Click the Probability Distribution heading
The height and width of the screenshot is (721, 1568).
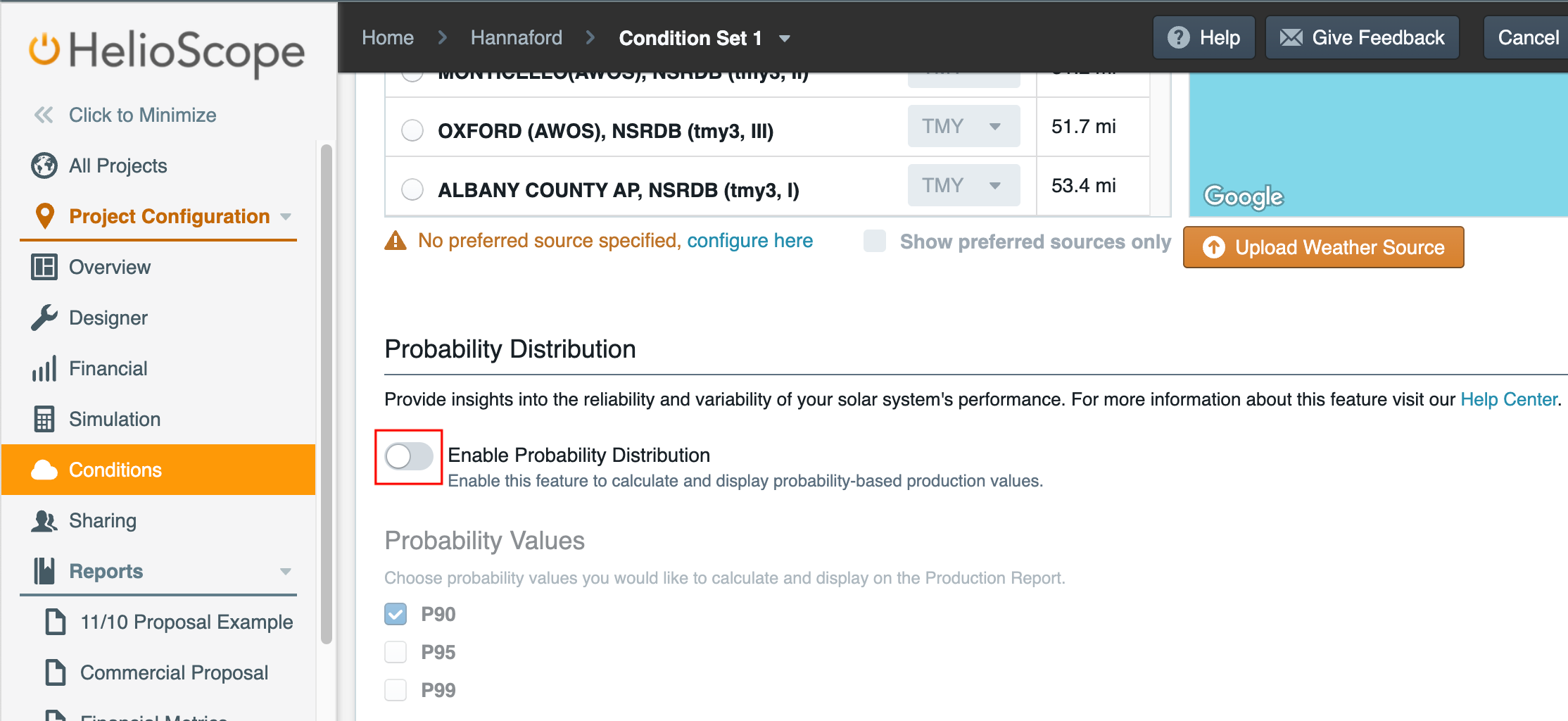[x=510, y=349]
